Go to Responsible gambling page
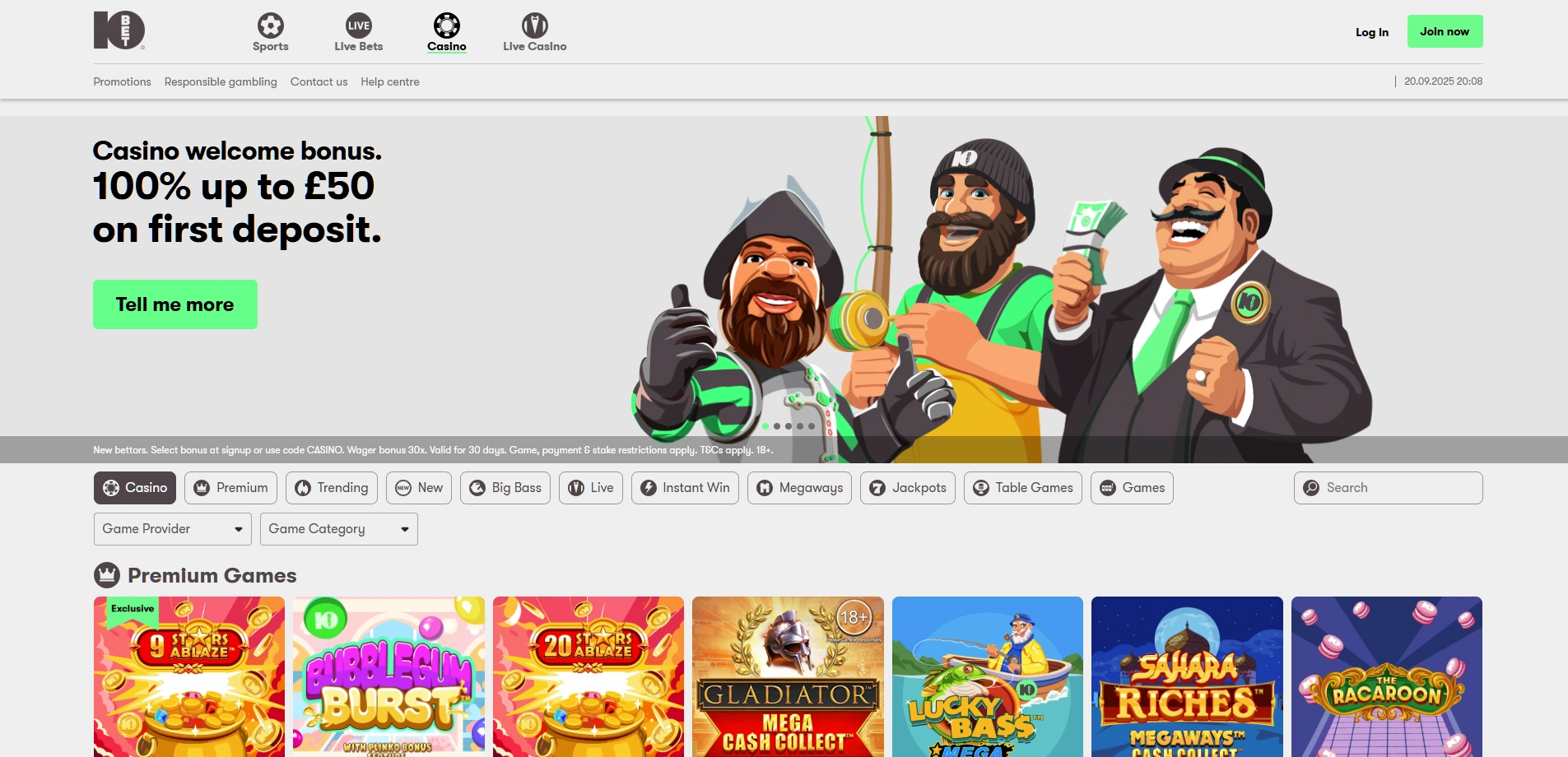 coord(220,81)
